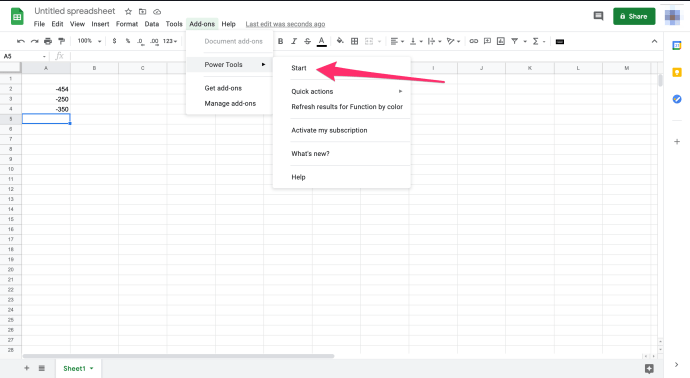Screen dimensions: 690x378
Task: Open the Google Calendar side panel
Action: pyautogui.click(x=677, y=45)
